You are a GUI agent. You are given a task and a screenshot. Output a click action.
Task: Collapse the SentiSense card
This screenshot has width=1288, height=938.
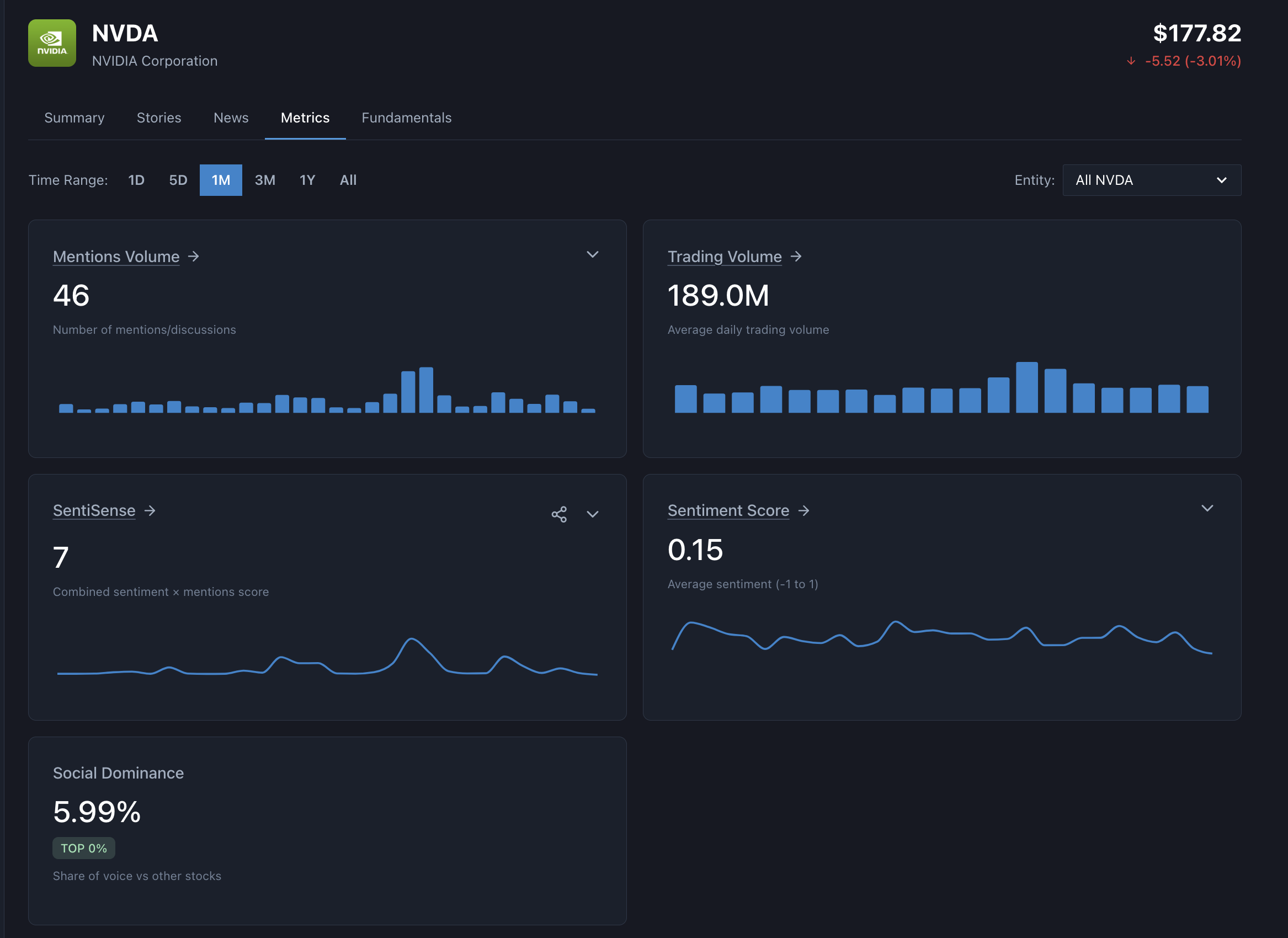click(592, 514)
